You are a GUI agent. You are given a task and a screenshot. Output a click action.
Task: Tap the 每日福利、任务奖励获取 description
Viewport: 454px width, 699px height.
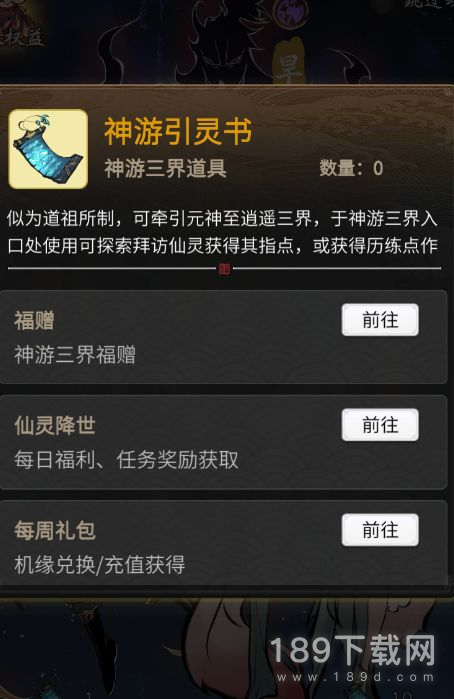click(126, 460)
